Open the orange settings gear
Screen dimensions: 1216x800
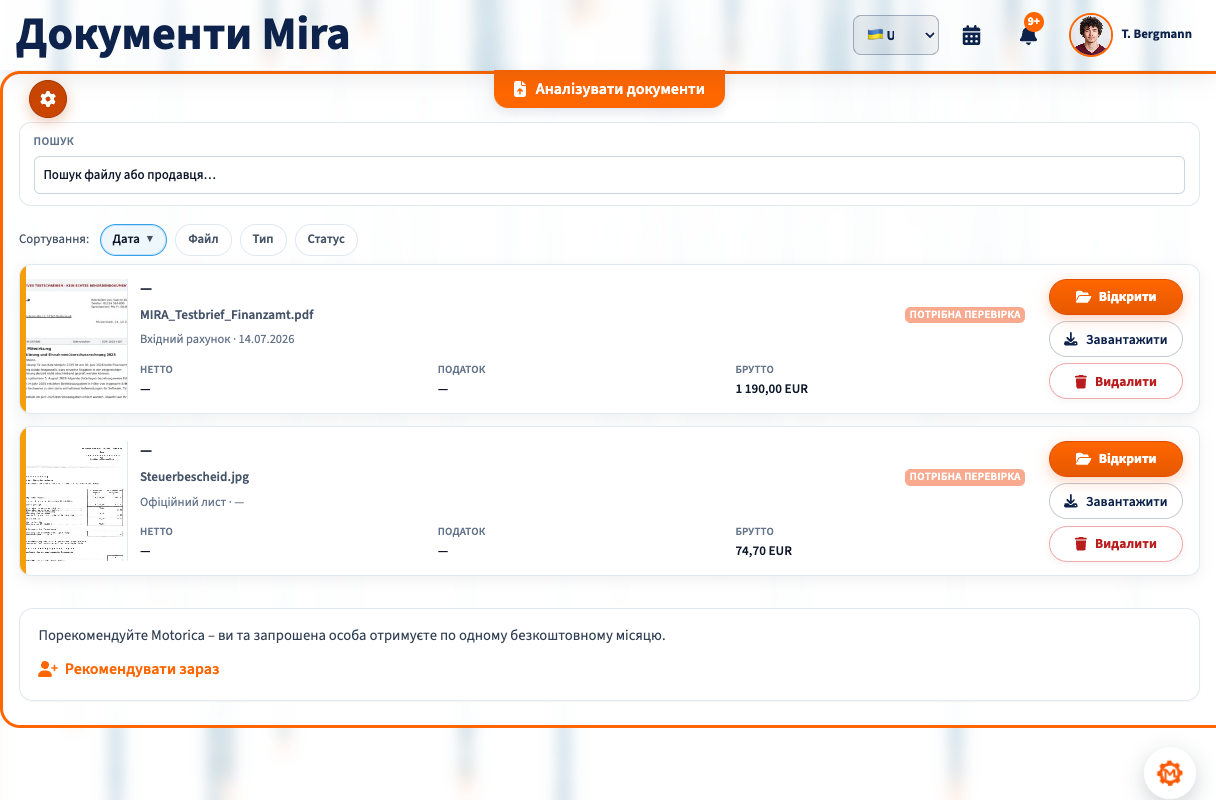click(x=48, y=98)
